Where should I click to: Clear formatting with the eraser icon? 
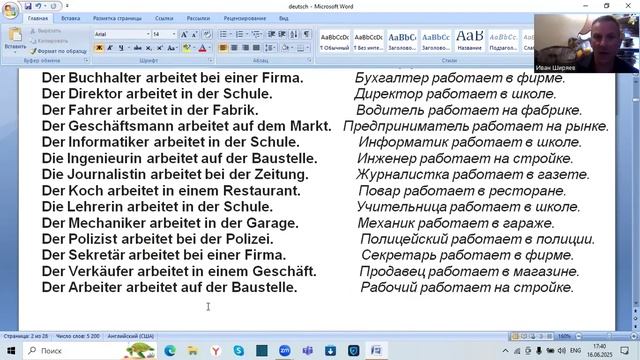coord(207,34)
